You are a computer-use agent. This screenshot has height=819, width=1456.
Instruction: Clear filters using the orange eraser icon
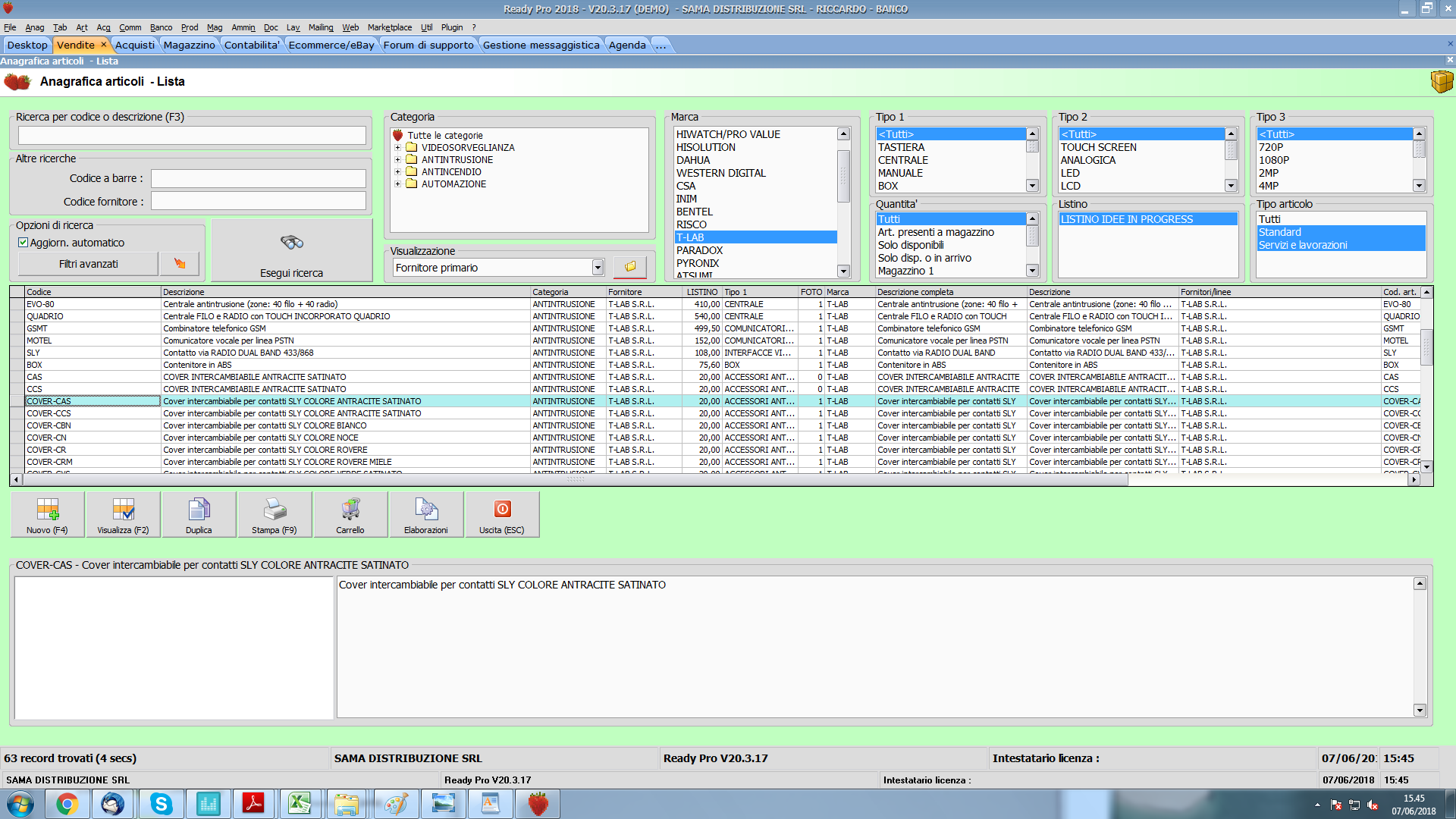coord(180,264)
